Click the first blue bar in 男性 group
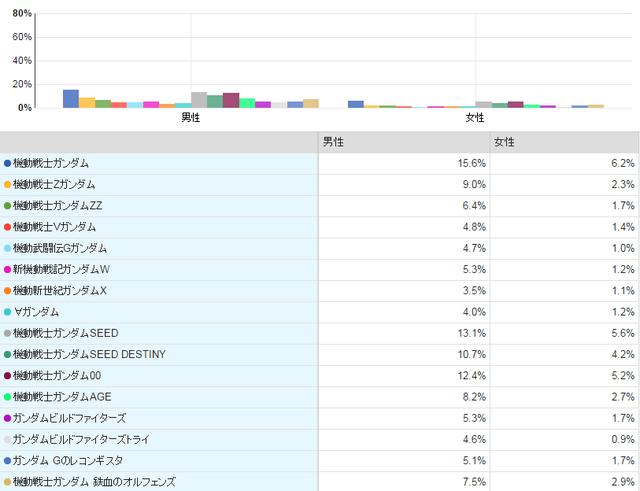Viewport: 640px width, 491px height. tap(71, 98)
